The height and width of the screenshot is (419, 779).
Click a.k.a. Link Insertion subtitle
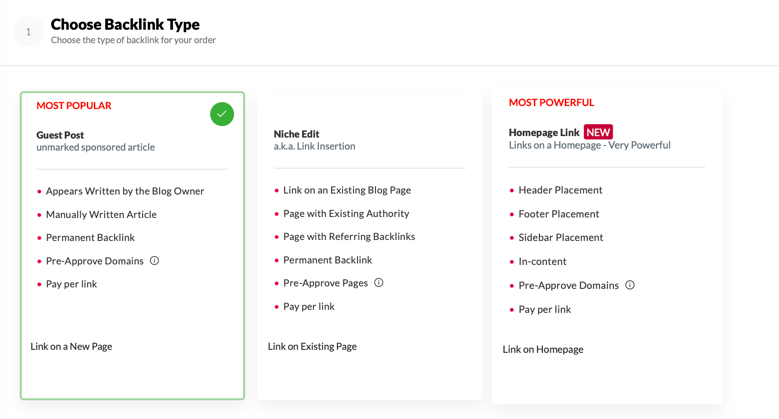314,146
